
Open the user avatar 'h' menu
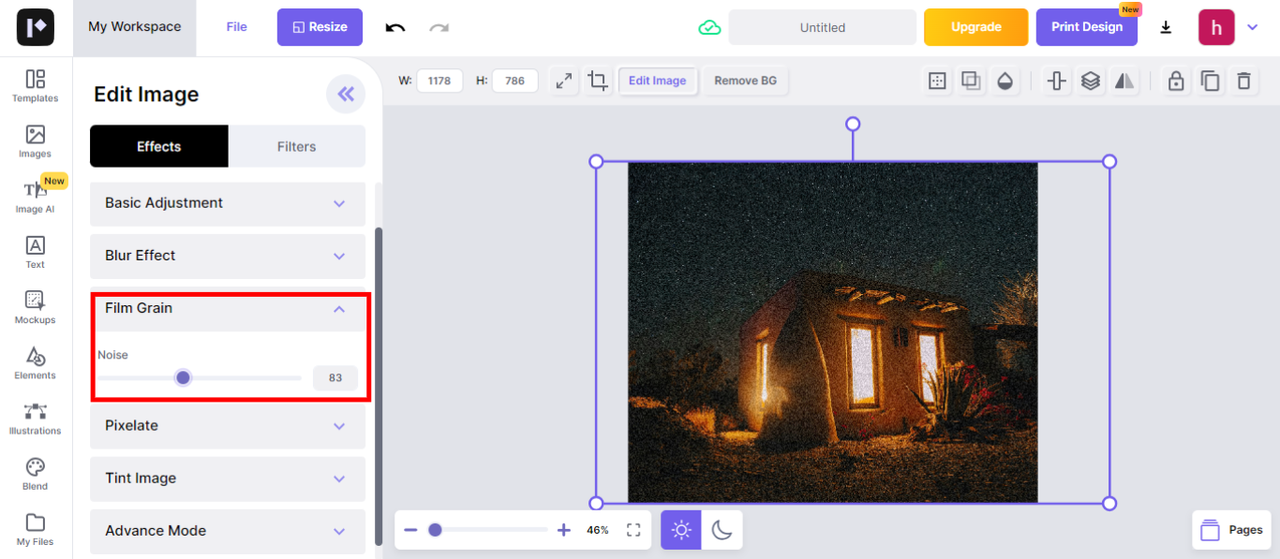click(1216, 27)
